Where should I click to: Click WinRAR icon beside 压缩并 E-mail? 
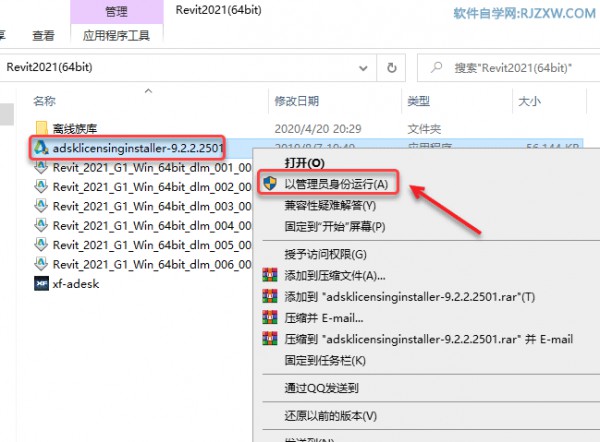(270, 317)
